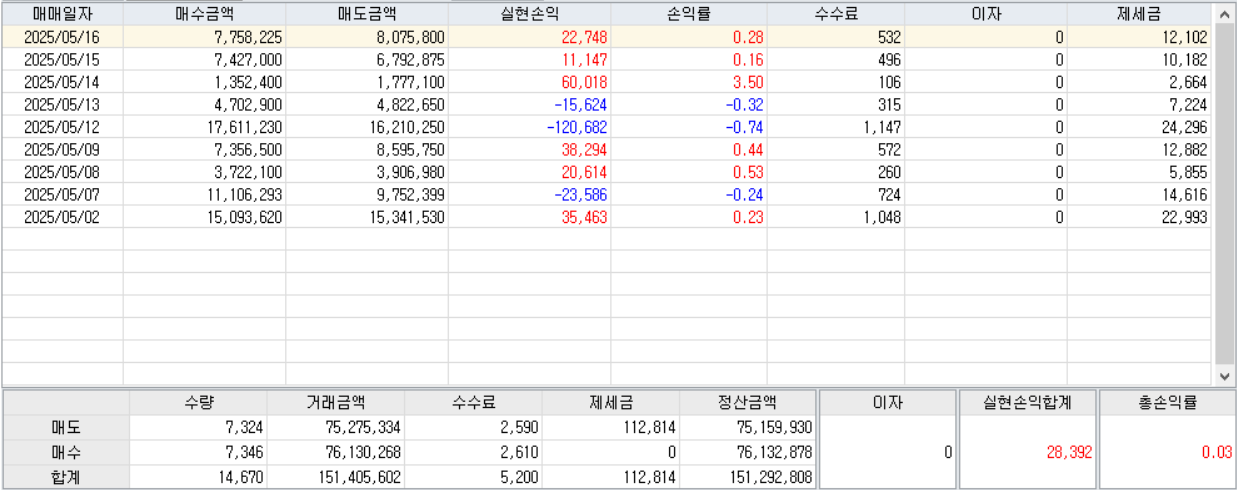The width and height of the screenshot is (1237, 490).
Task: Click the 실현손익합계 header
Action: [x=1027, y=403]
